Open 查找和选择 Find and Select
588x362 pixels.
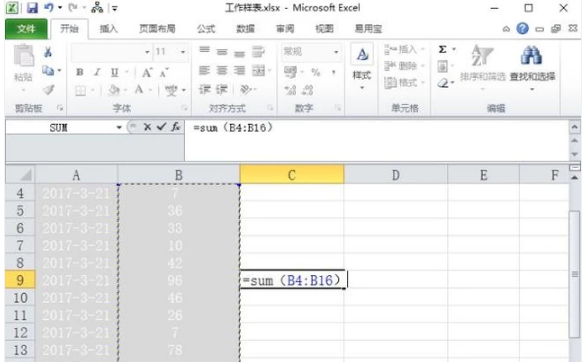[x=532, y=68]
